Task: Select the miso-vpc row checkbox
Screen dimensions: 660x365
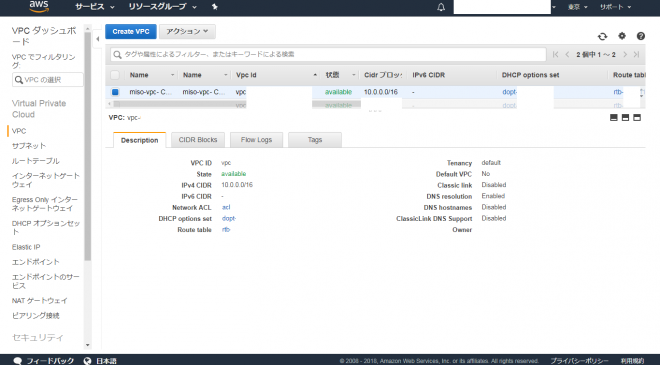Action: tap(115, 92)
